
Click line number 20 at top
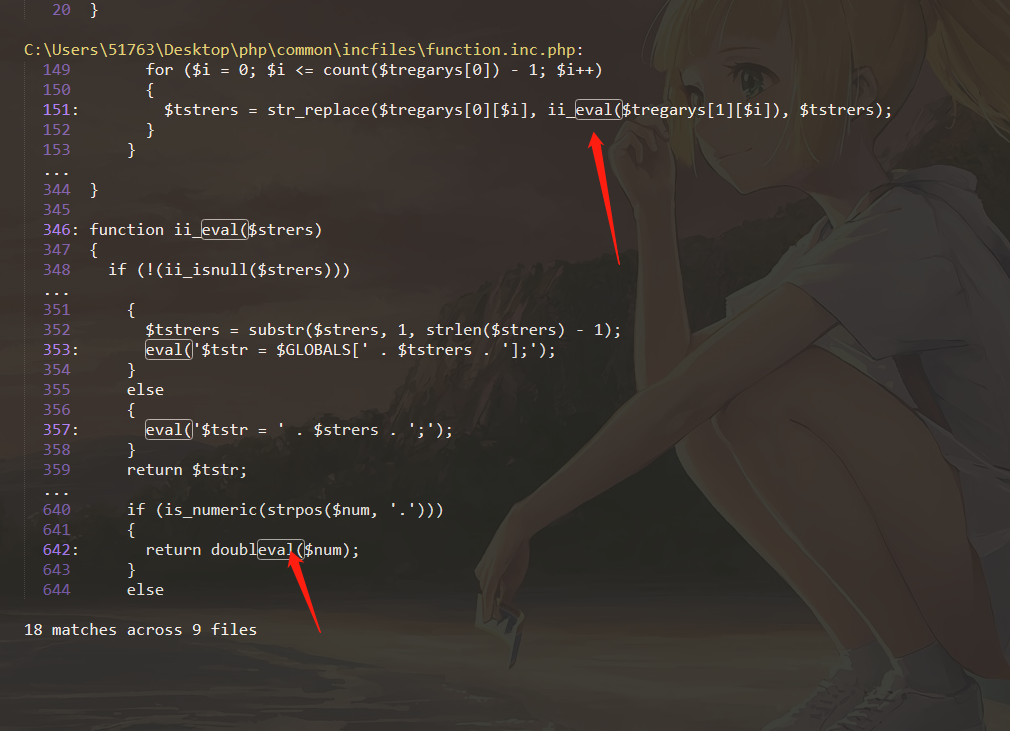(61, 10)
